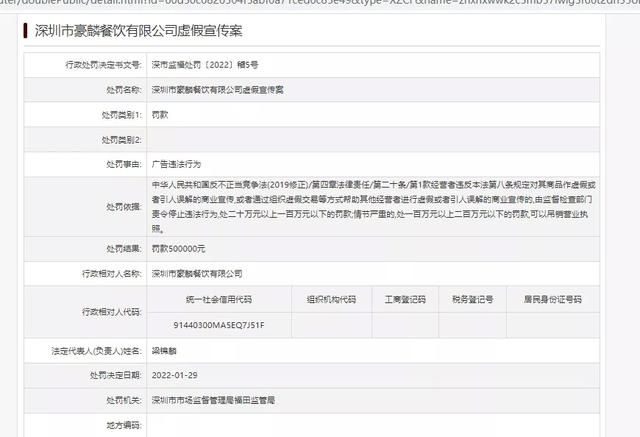The height and width of the screenshot is (437, 640).
Task: Click the 行政相对人名称 company name value
Action: point(197,273)
